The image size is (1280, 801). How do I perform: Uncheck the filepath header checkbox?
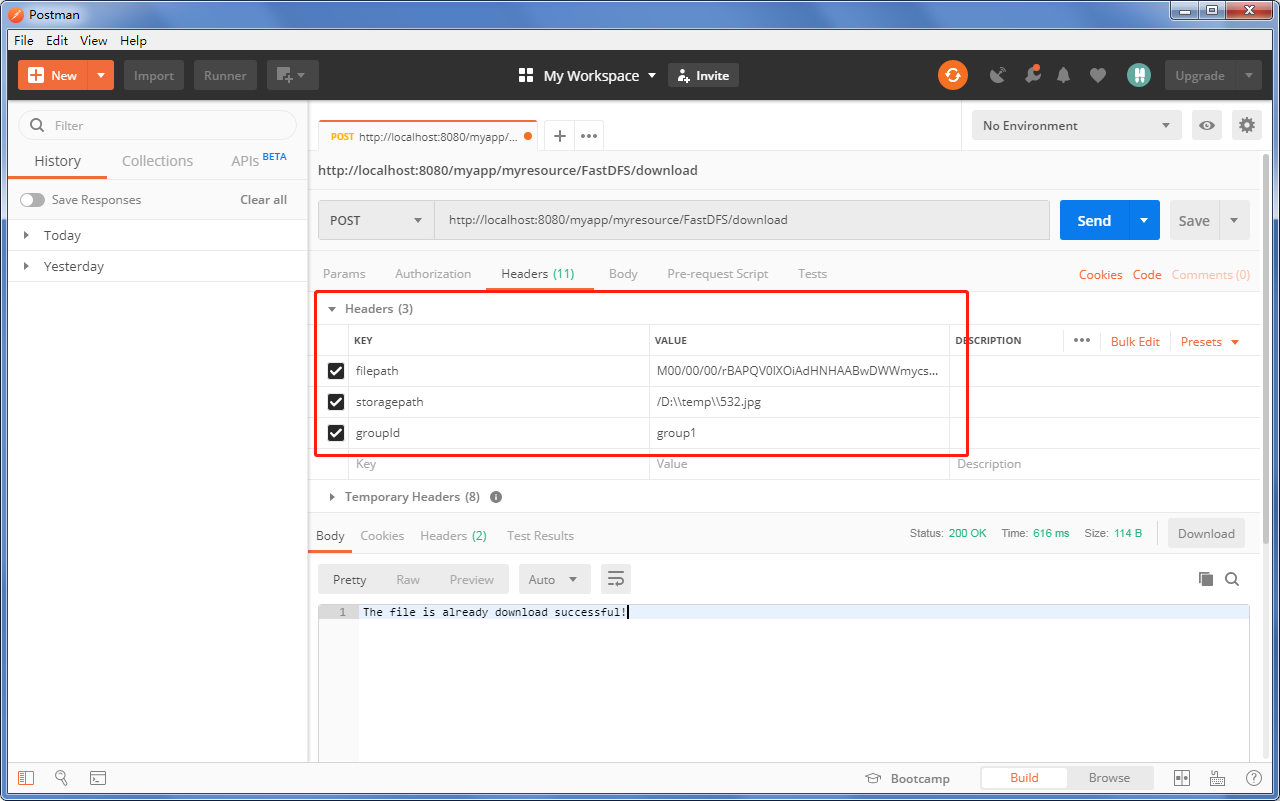pos(335,371)
